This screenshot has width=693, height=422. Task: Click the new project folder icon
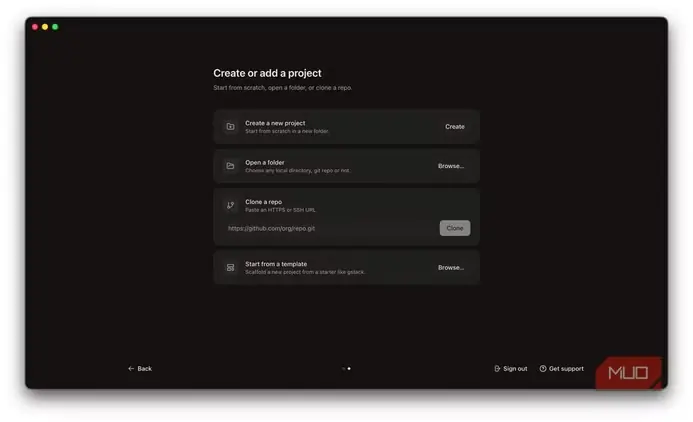pyautogui.click(x=230, y=127)
